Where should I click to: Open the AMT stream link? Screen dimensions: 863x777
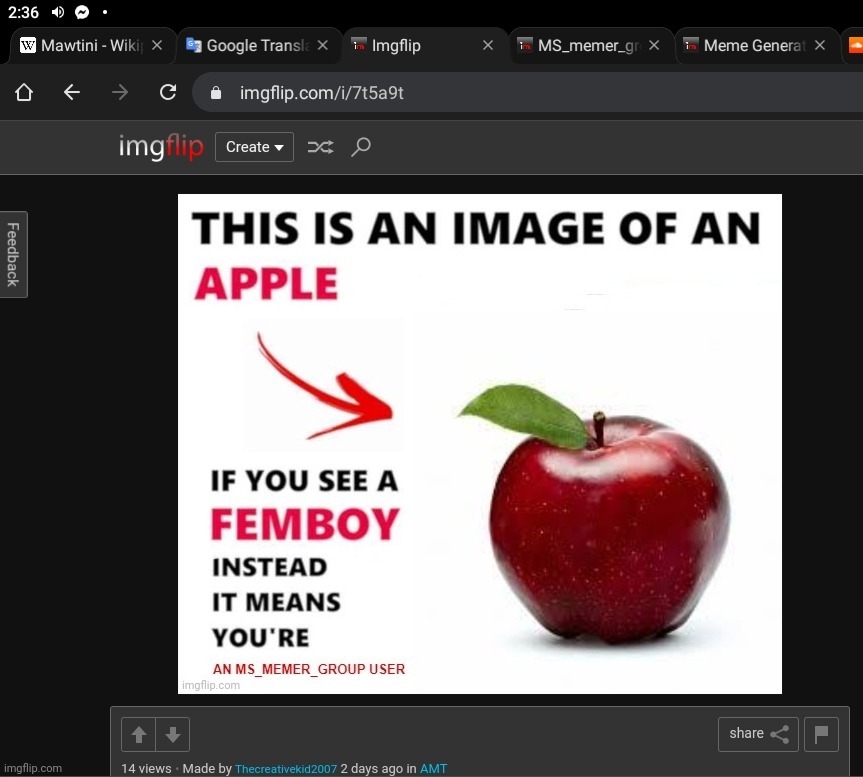point(433,769)
